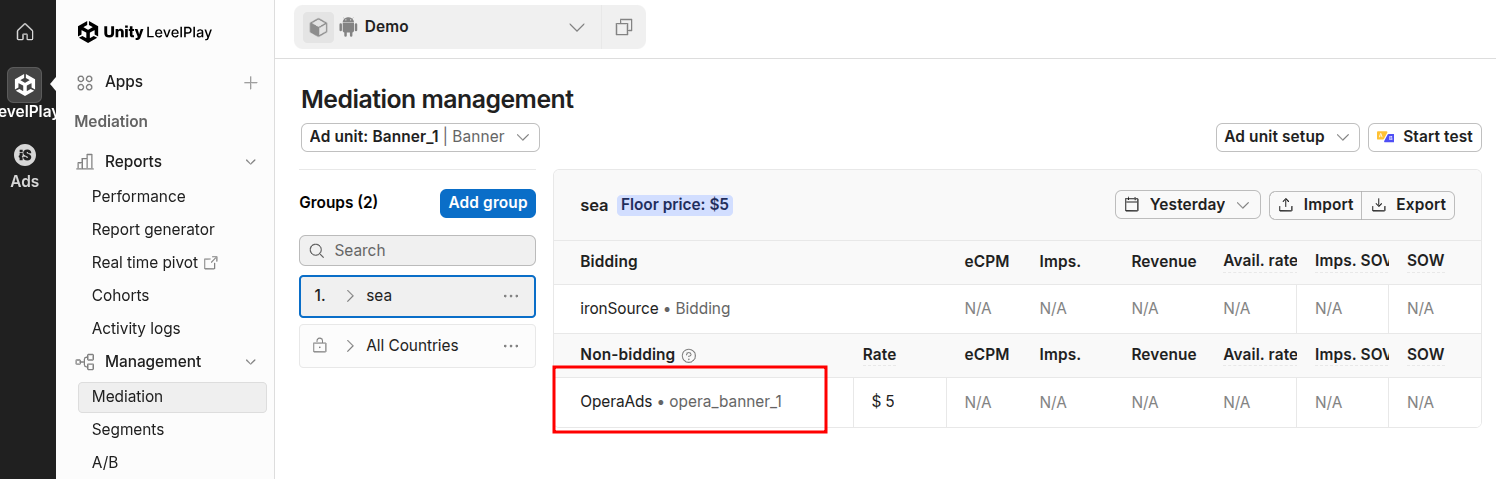Click the Floor price: $5 badge
The height and width of the screenshot is (479, 1496).
[675, 205]
